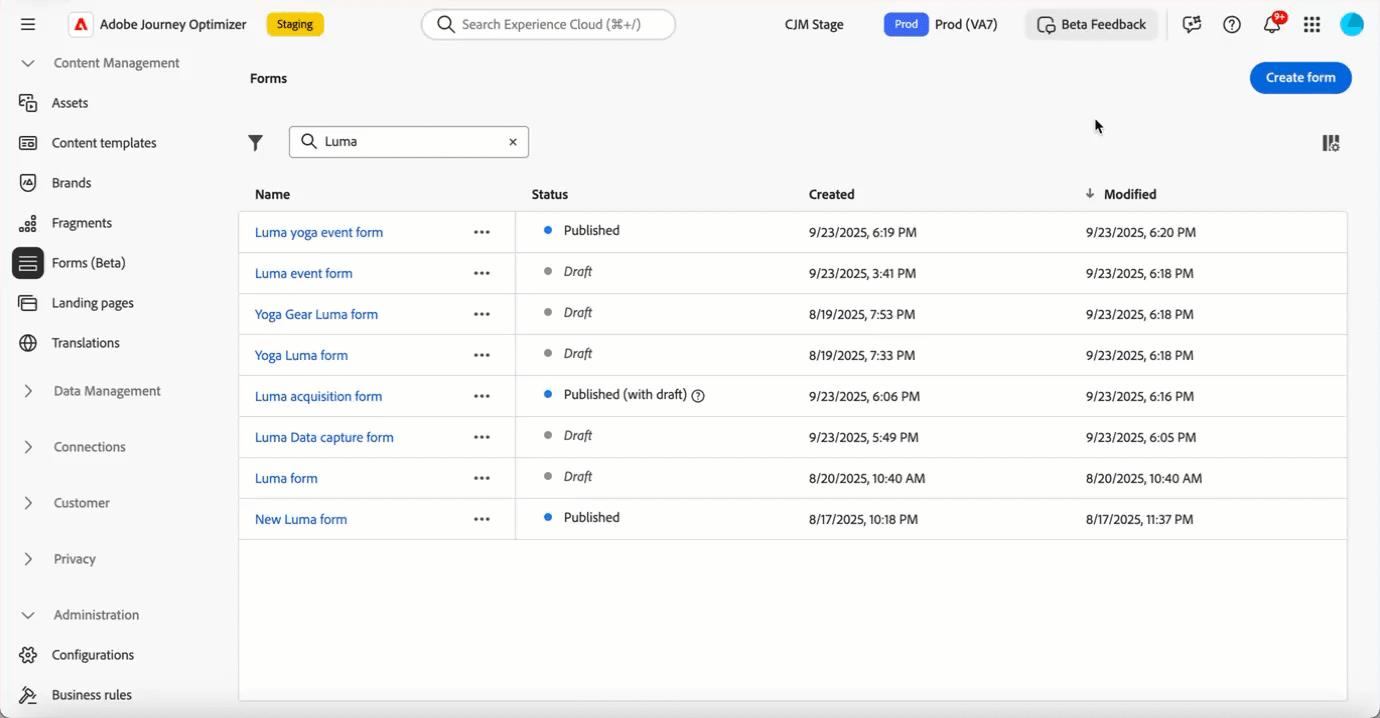Open more actions for New Luma form
Image resolution: width=1380 pixels, height=718 pixels.
coord(482,519)
